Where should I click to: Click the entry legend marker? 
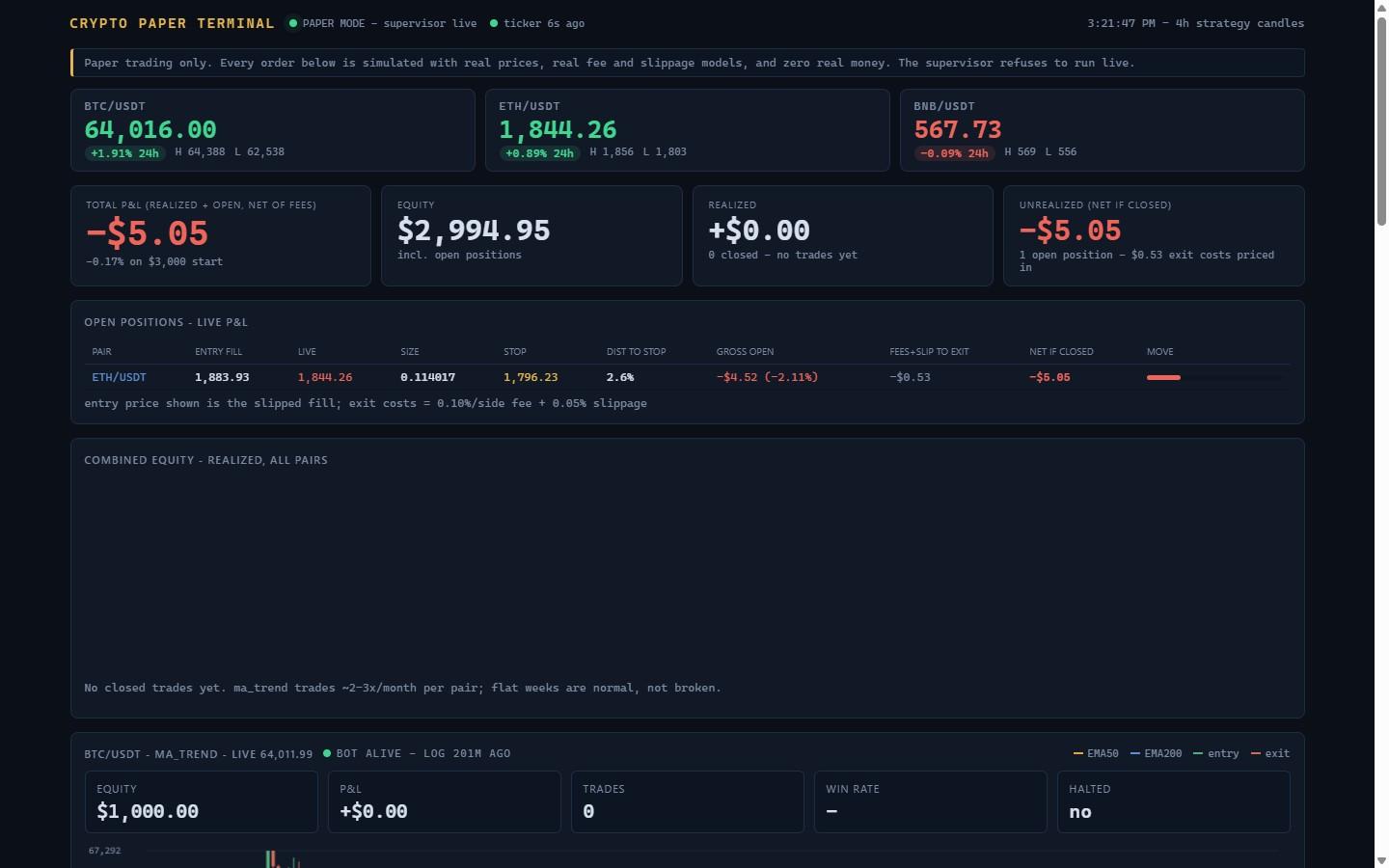[x=1198, y=753]
